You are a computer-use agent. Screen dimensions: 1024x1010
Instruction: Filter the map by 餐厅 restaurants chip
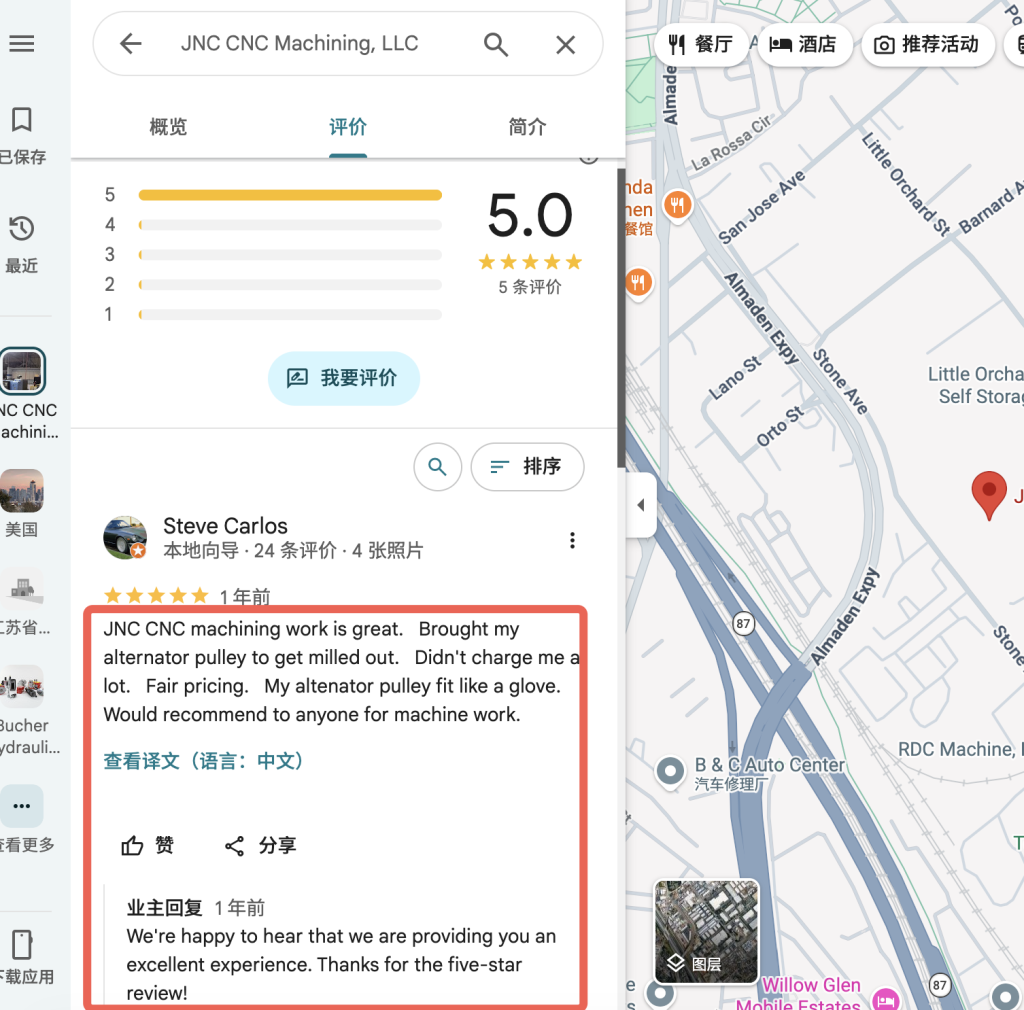(701, 44)
